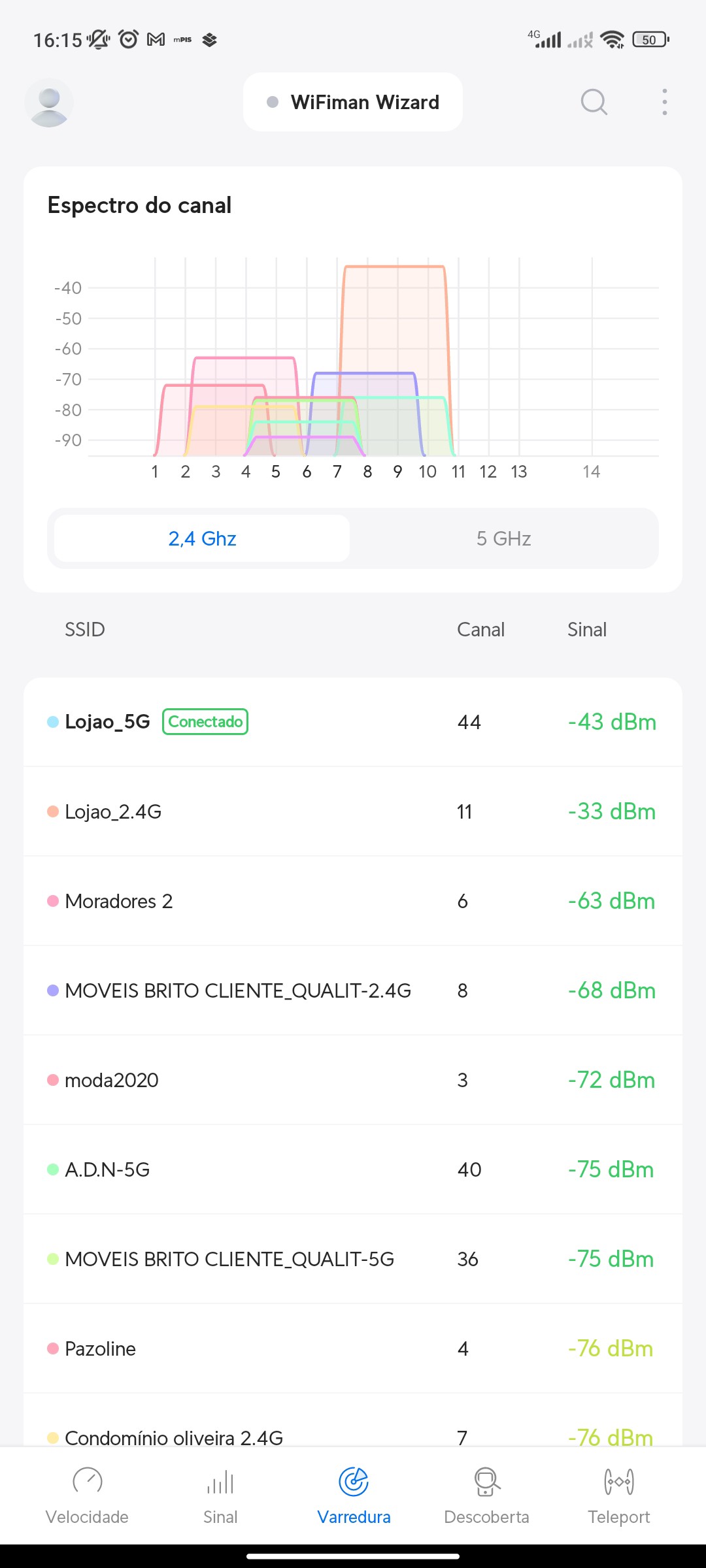Image resolution: width=706 pixels, height=1568 pixels.
Task: Sort networks by Canal column
Action: click(480, 629)
